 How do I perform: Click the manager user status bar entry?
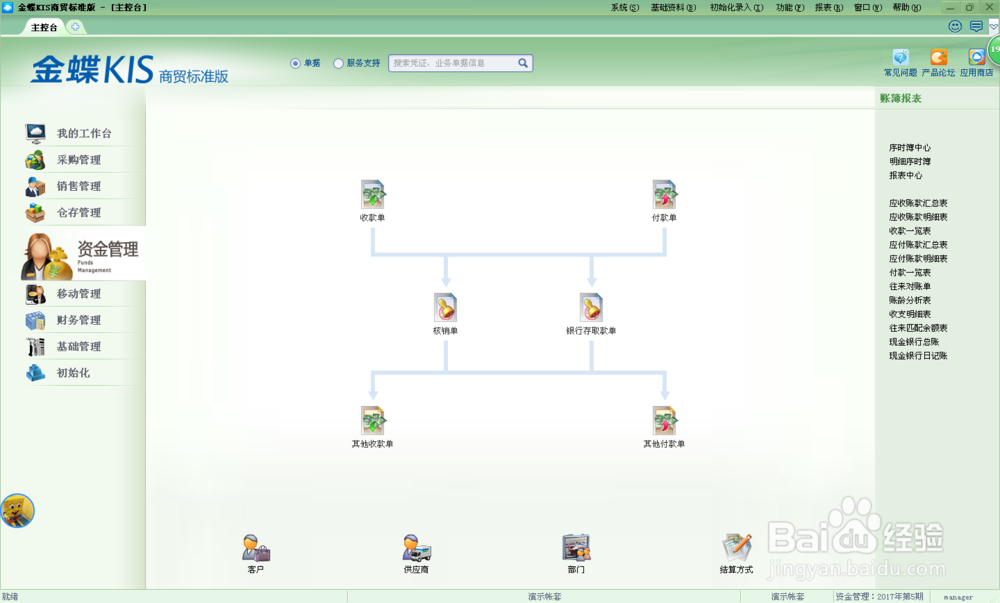[958, 597]
